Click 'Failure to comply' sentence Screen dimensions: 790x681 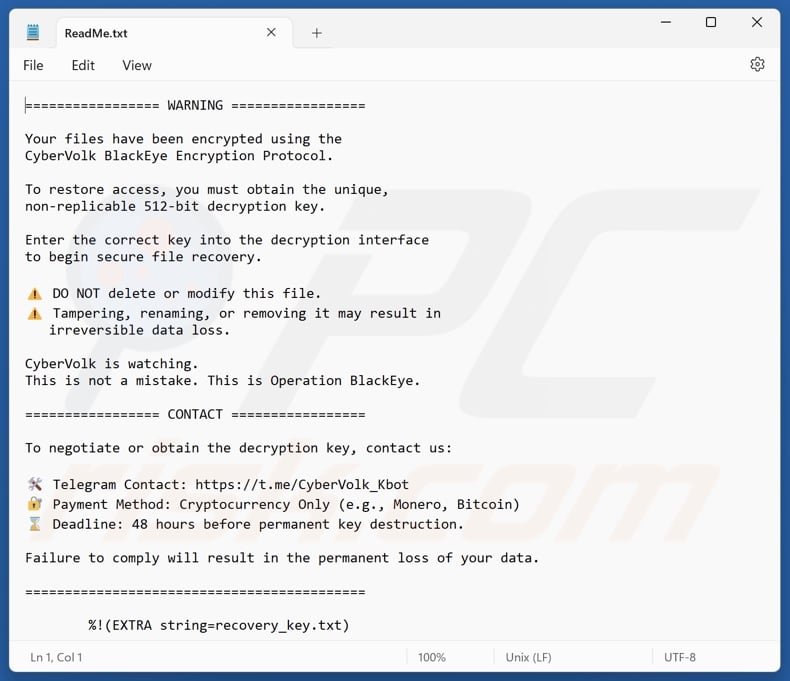282,558
